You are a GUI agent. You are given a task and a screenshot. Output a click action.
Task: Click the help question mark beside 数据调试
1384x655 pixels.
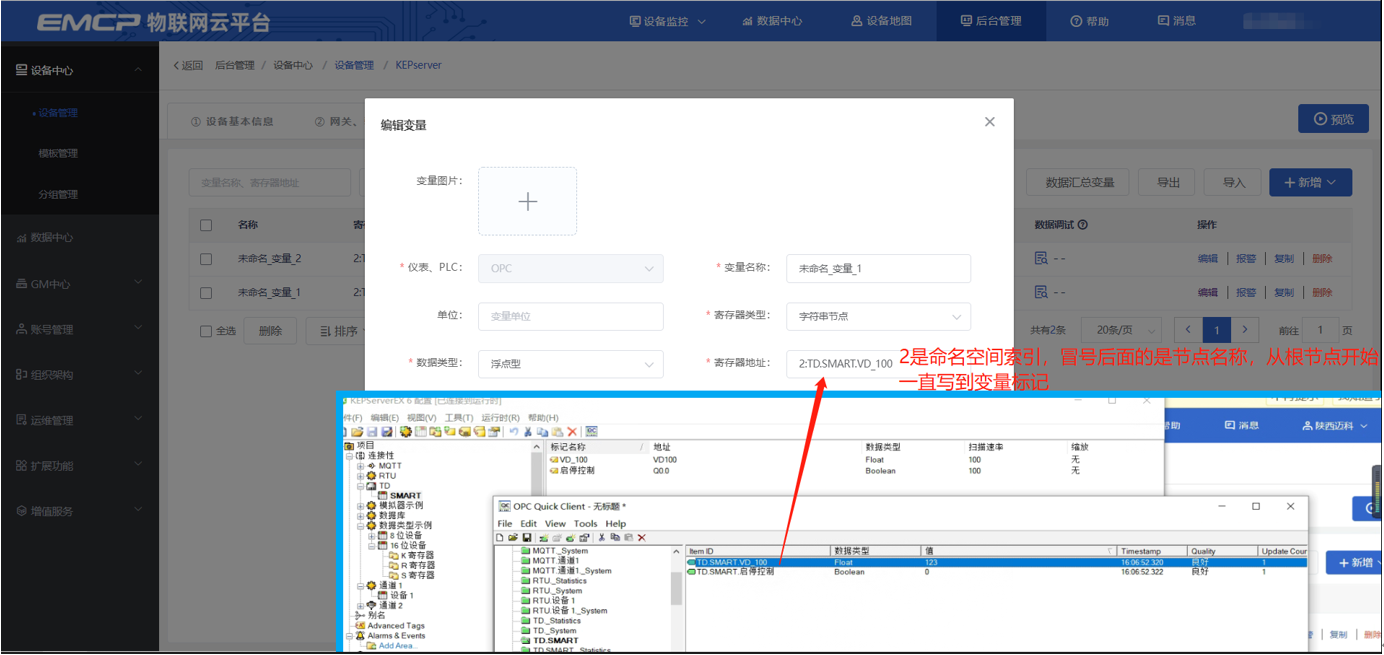click(1083, 225)
